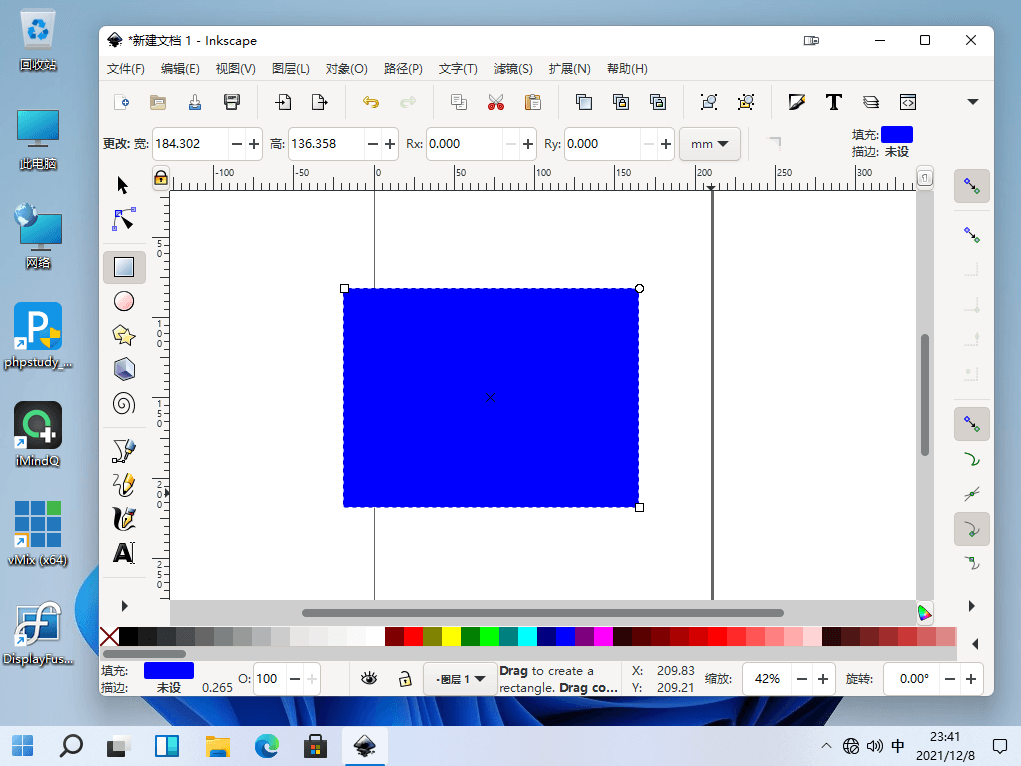Click the vertical canvas scrollbar
Screen dimensions: 1021x766
(x=925, y=395)
